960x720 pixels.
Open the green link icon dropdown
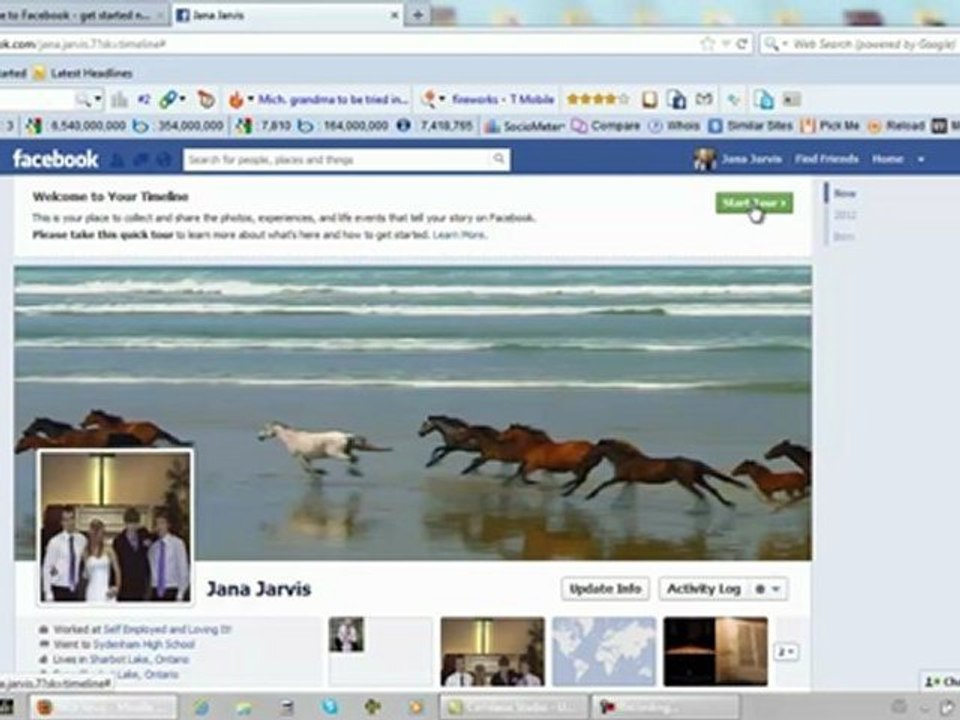(x=172, y=99)
